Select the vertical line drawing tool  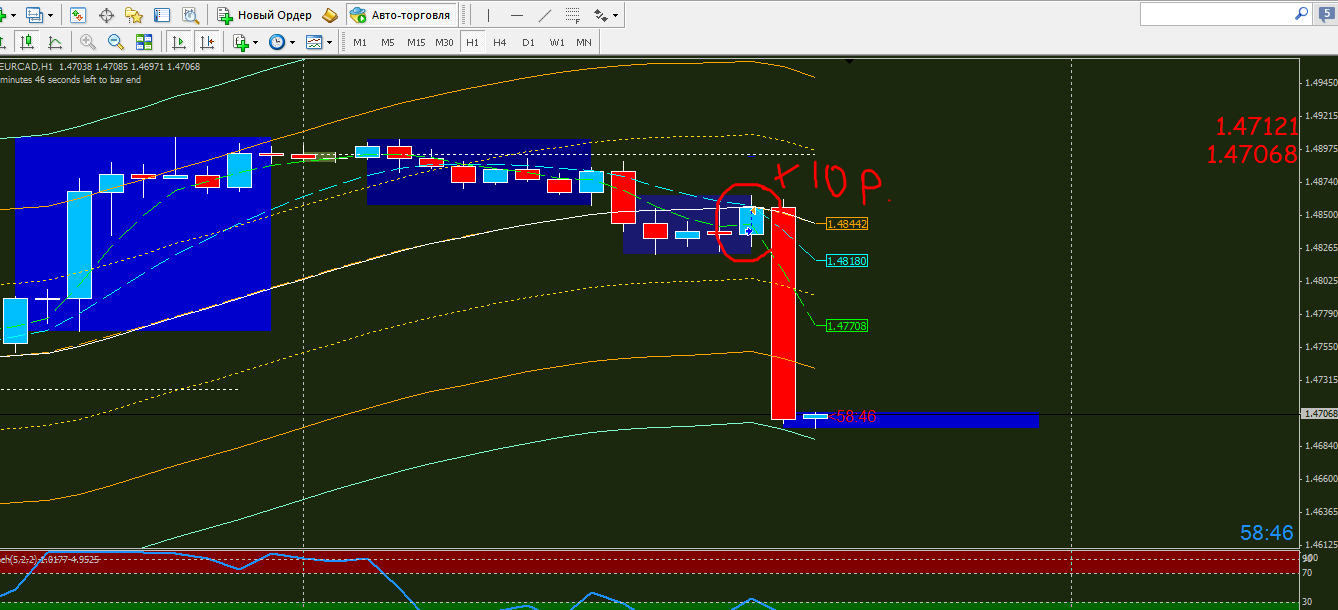tap(488, 15)
